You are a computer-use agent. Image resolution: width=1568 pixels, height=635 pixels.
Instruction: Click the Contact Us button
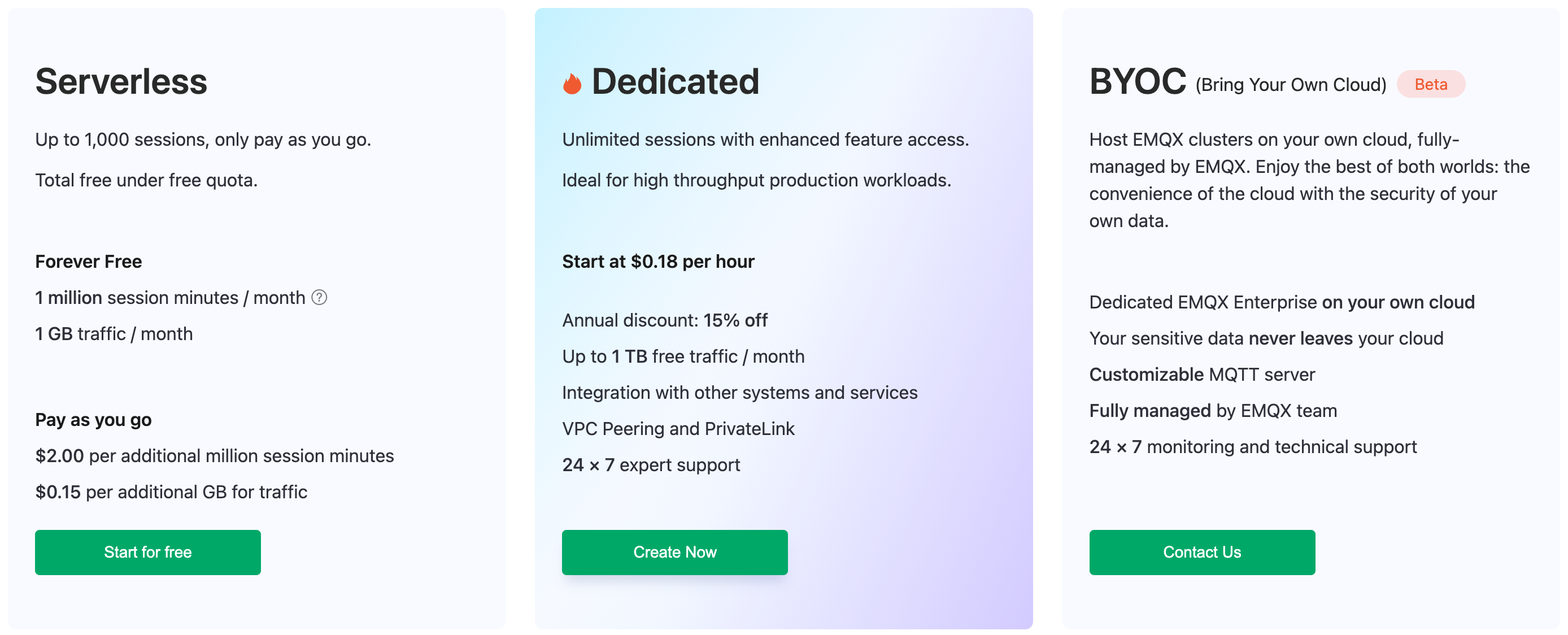(1201, 551)
